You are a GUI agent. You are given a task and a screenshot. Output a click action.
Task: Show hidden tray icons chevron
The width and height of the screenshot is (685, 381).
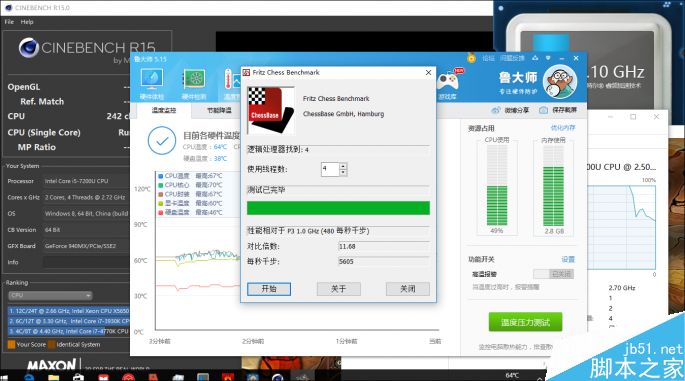540,378
